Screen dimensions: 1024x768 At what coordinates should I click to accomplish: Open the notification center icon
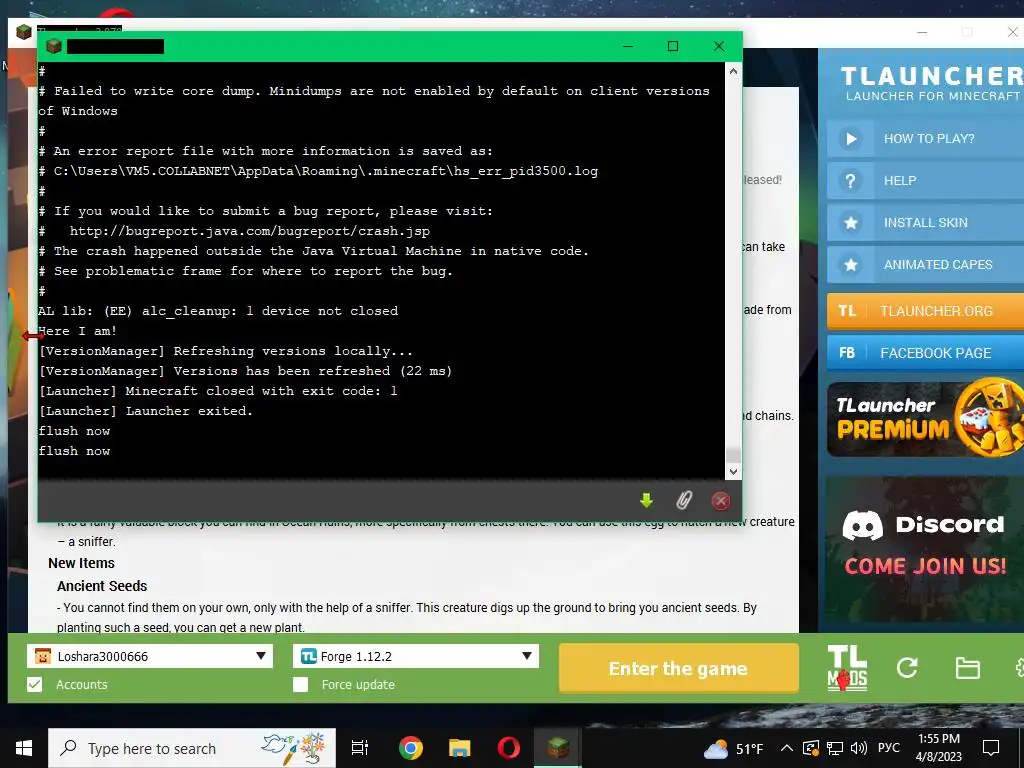pos(991,748)
